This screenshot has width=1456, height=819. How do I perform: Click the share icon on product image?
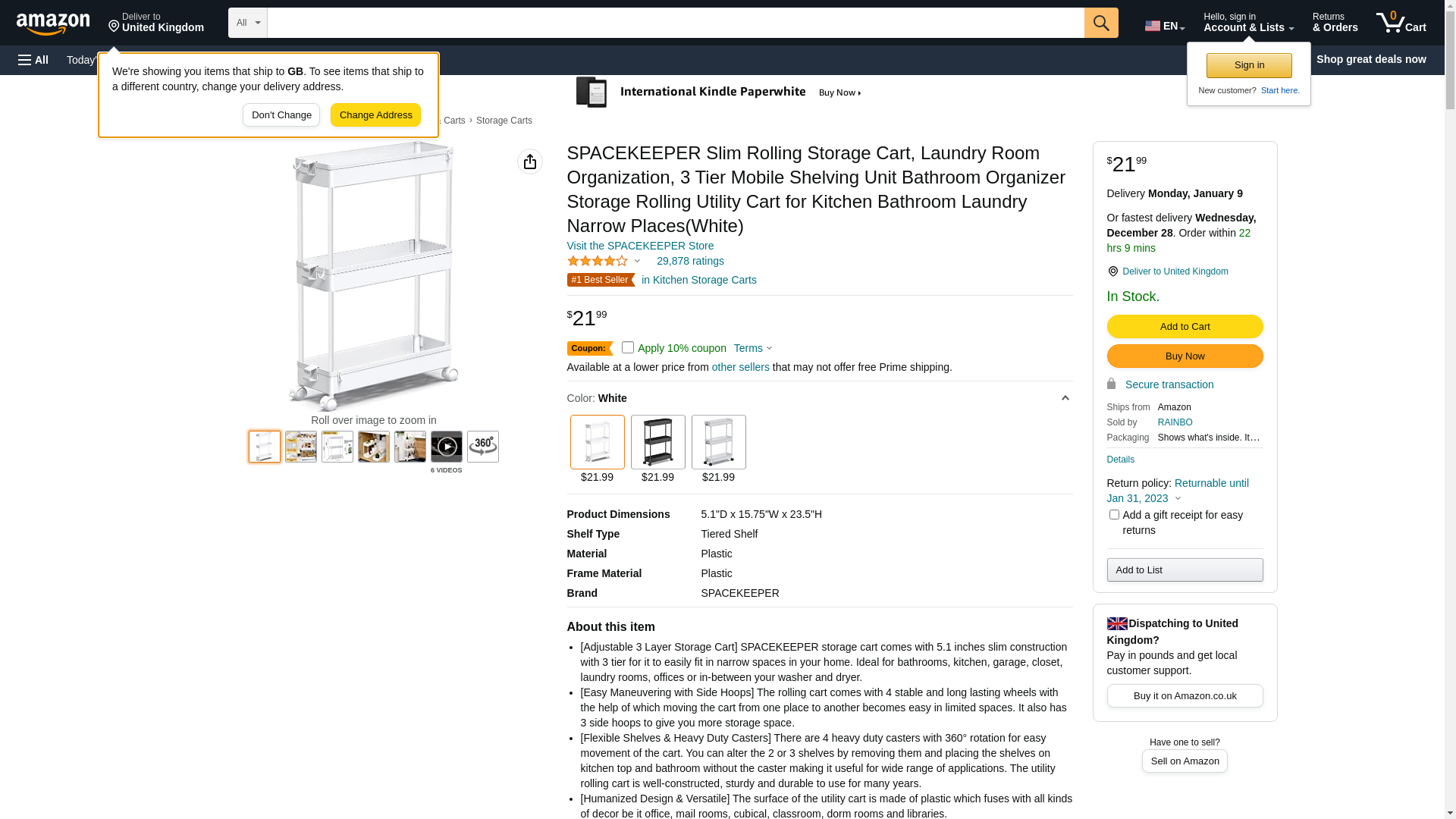coord(530,162)
